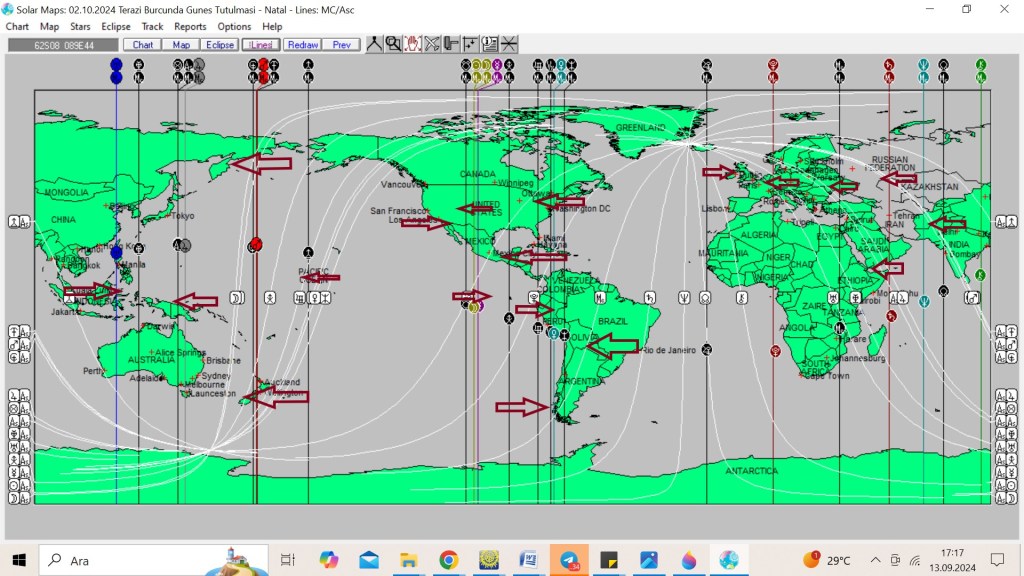Click the info panel toolbar icon

(489, 44)
